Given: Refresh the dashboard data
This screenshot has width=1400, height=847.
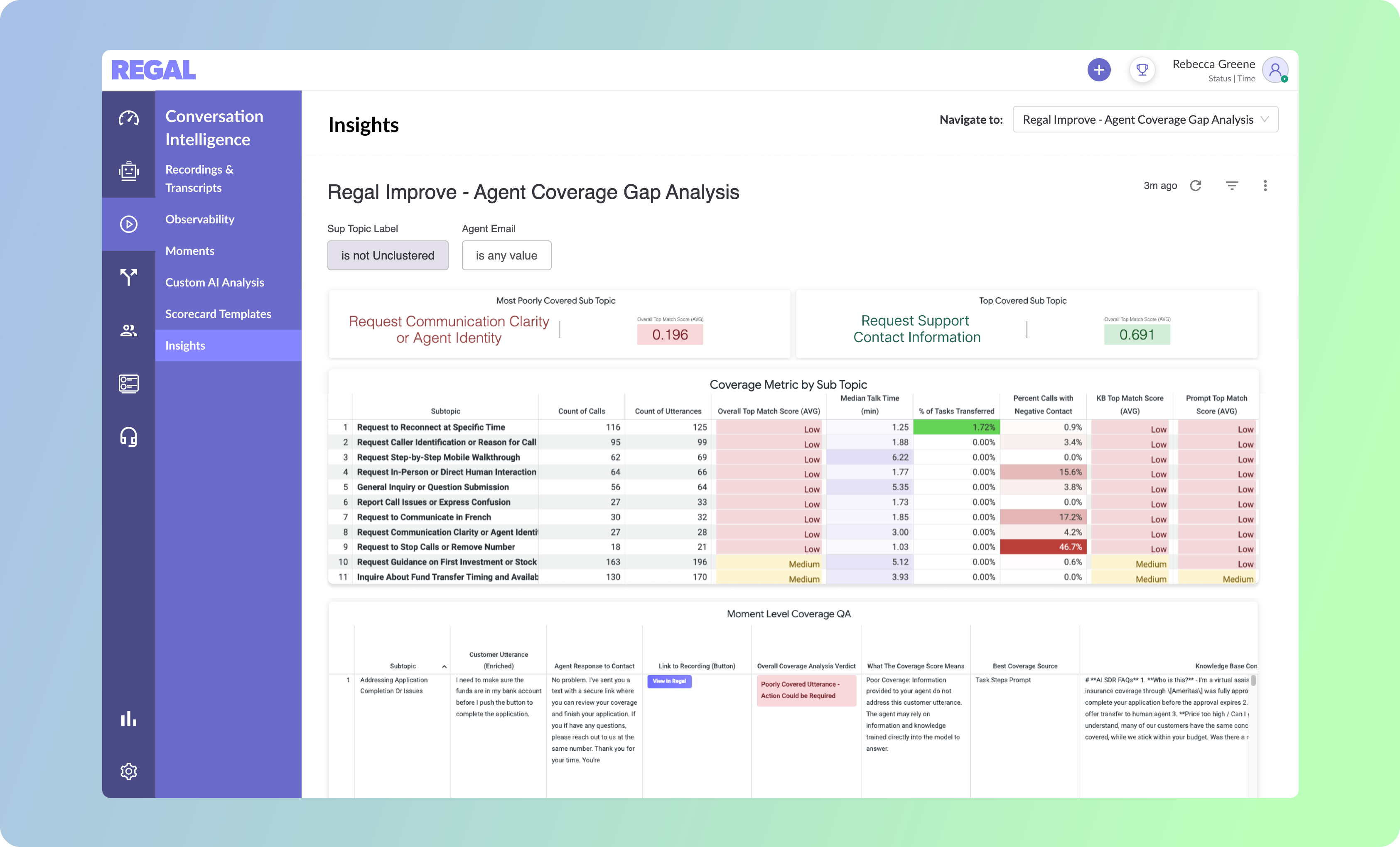Looking at the screenshot, I should click(1196, 186).
